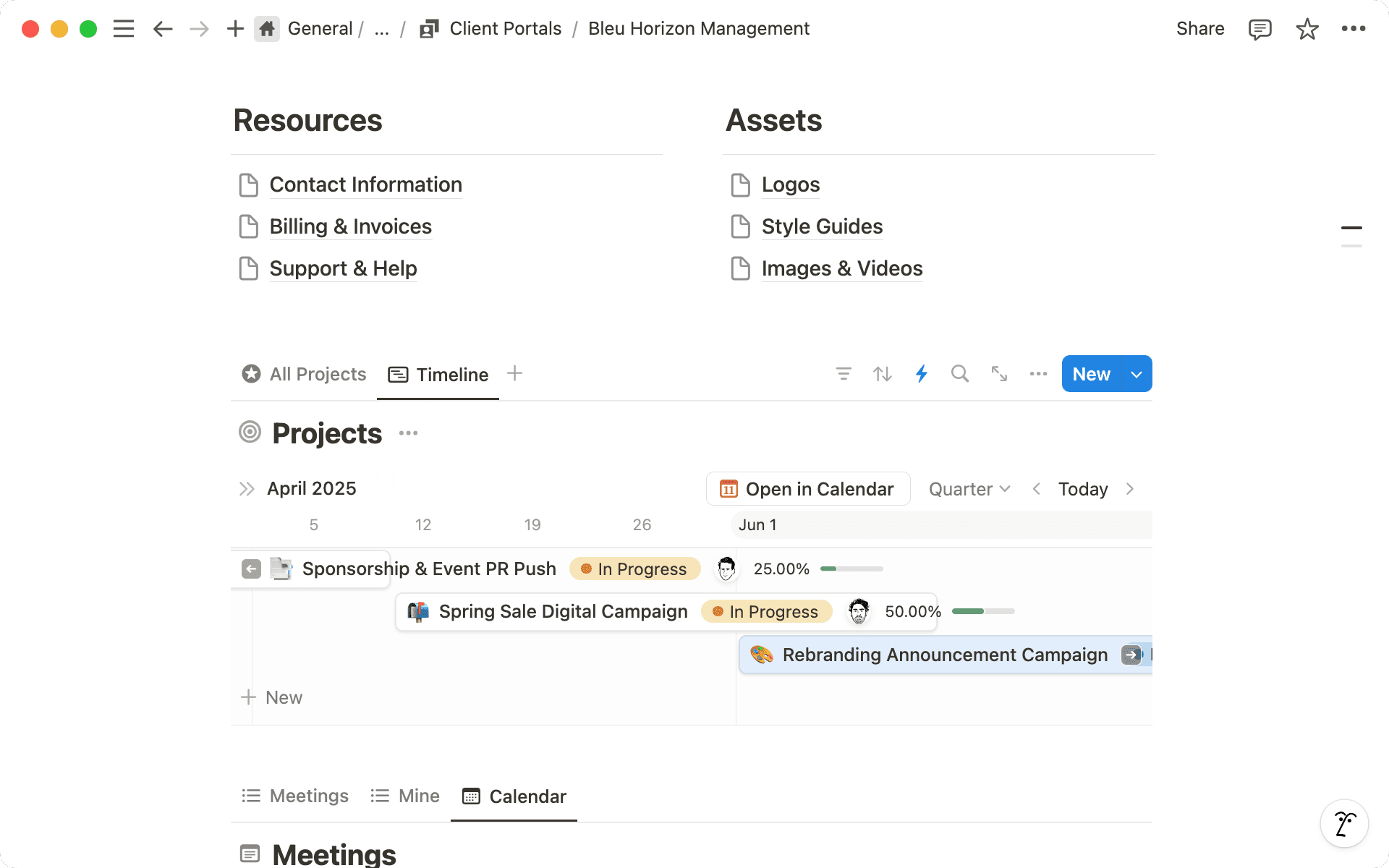Open sort options for Projects
1389x868 pixels.
(882, 374)
